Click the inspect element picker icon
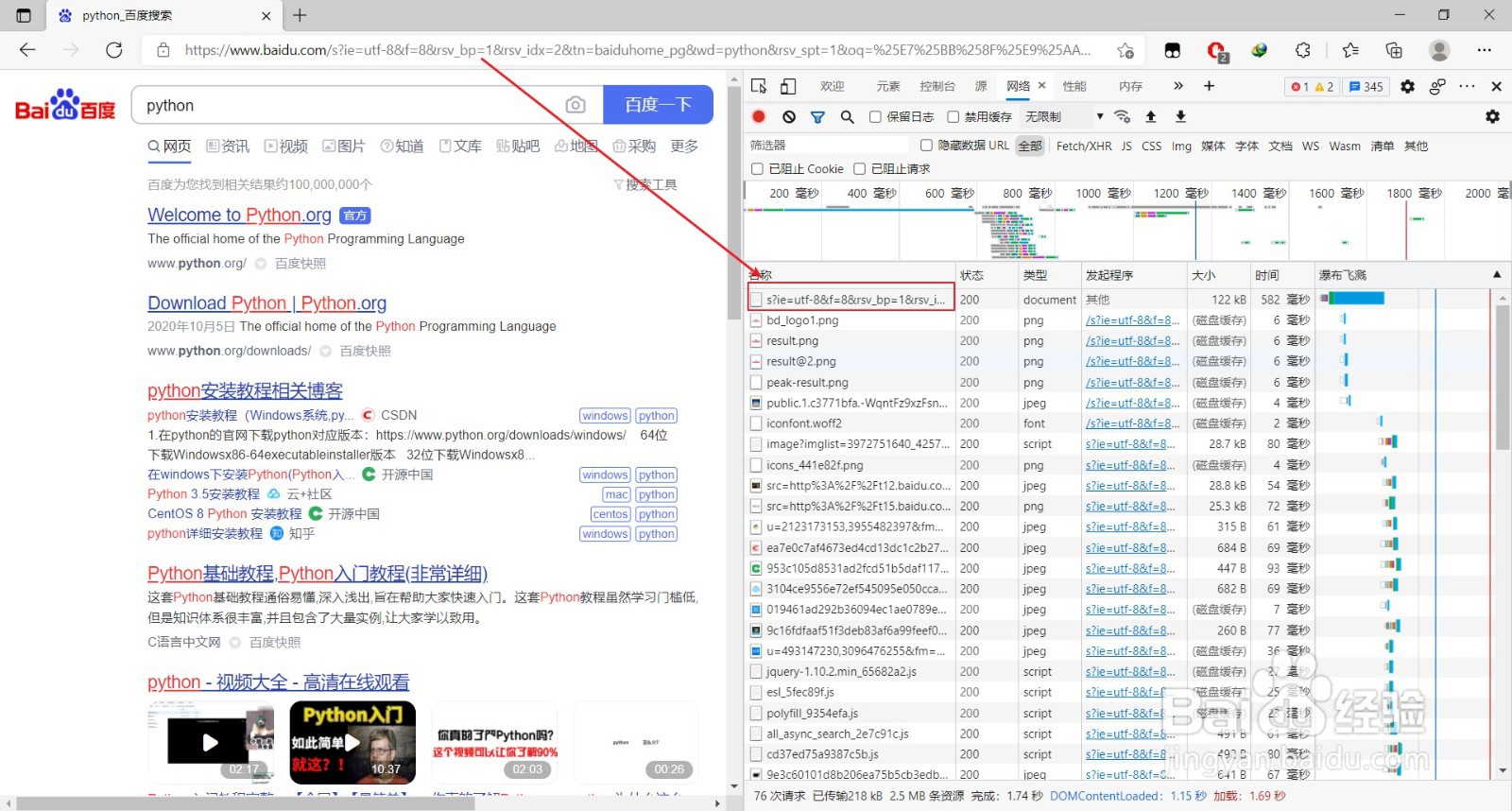This screenshot has height=811, width=1512. [x=759, y=86]
